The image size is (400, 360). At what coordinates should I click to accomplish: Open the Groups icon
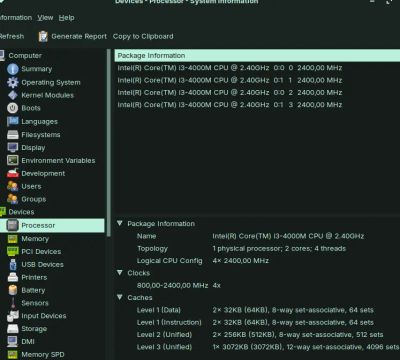click(x=13, y=199)
